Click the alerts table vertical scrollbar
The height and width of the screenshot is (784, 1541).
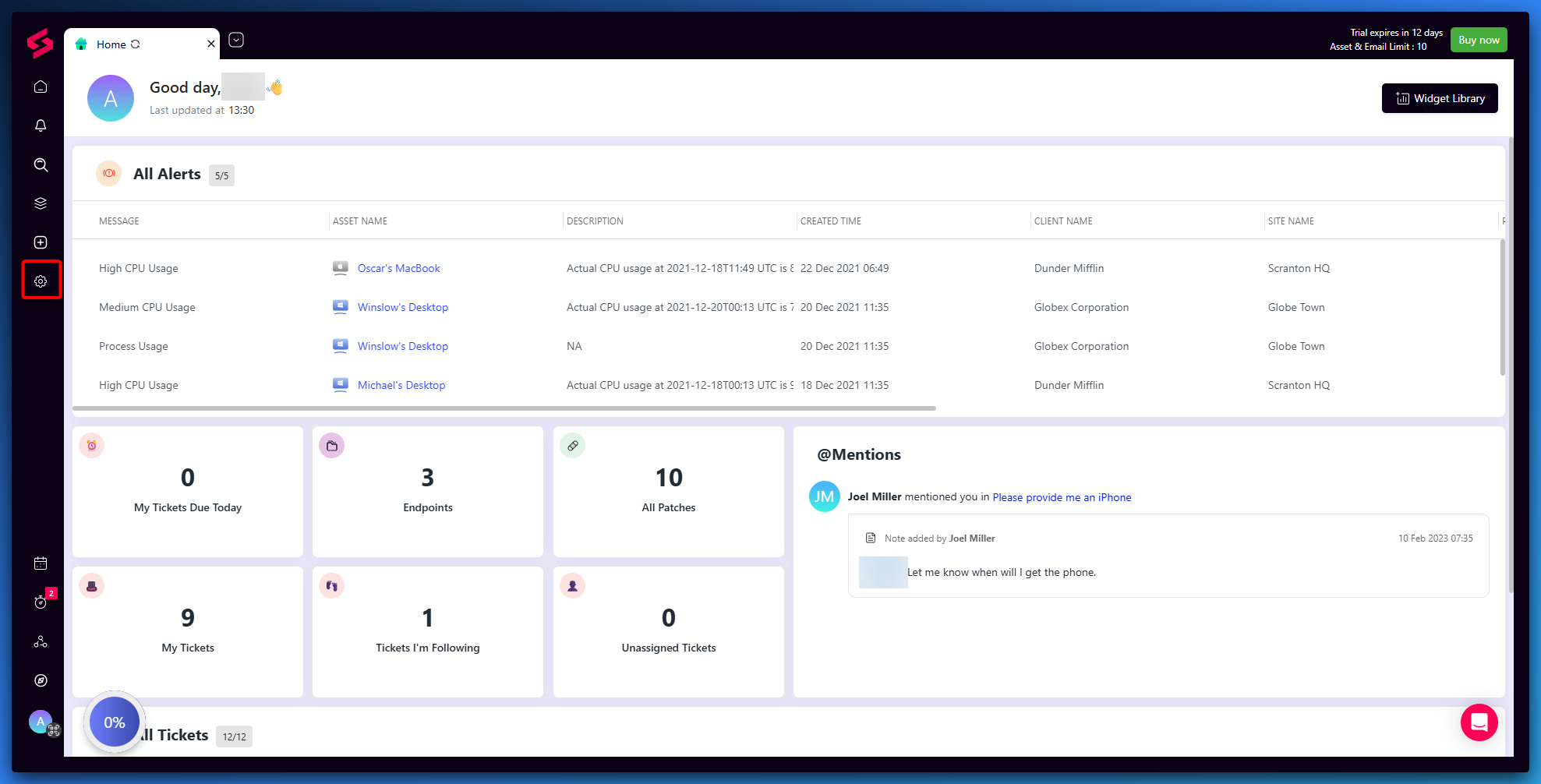coord(1503,308)
